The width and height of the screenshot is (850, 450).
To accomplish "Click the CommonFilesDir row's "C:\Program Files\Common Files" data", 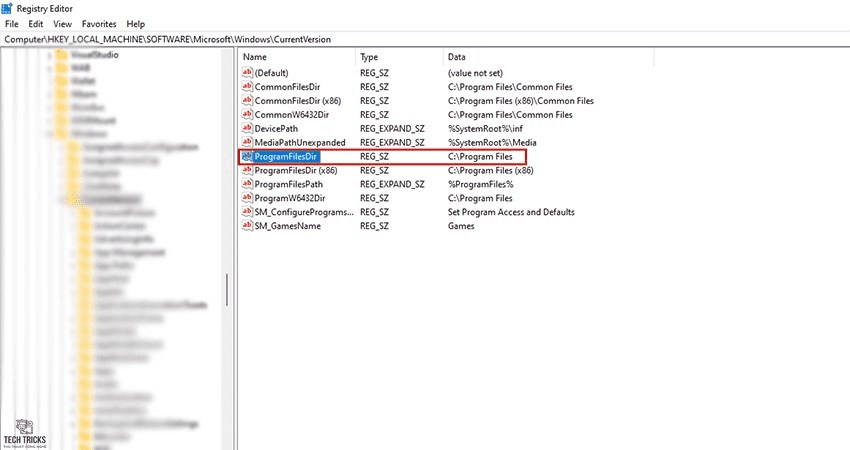I will click(x=510, y=87).
